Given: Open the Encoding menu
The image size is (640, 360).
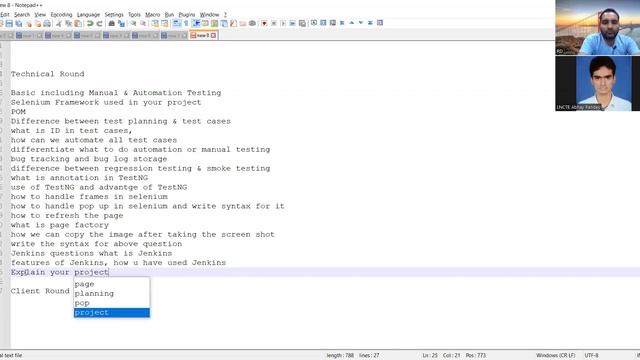Looking at the screenshot, I should point(61,15).
